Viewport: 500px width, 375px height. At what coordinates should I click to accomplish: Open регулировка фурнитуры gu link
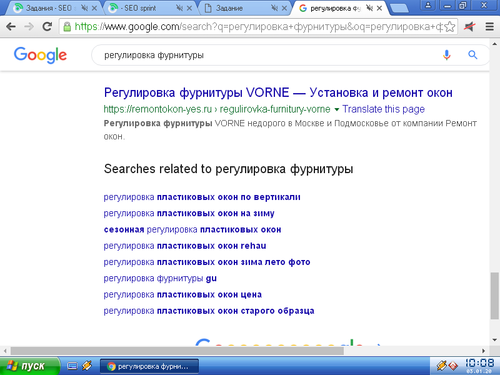pos(160,278)
